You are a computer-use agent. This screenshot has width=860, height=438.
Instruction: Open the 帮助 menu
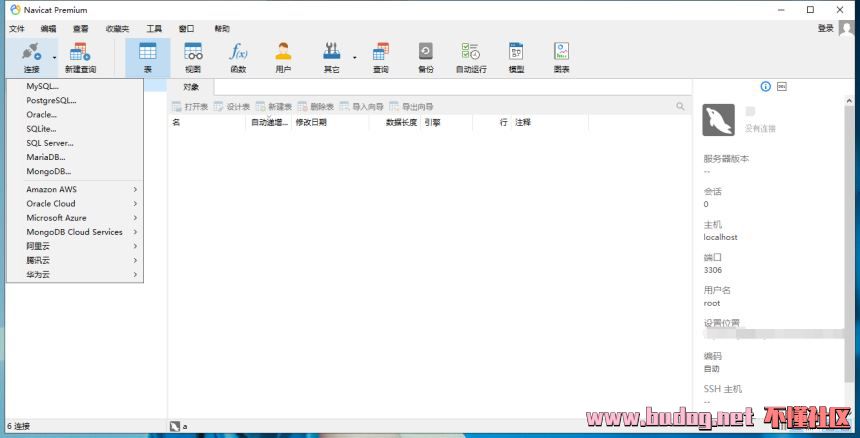222,29
